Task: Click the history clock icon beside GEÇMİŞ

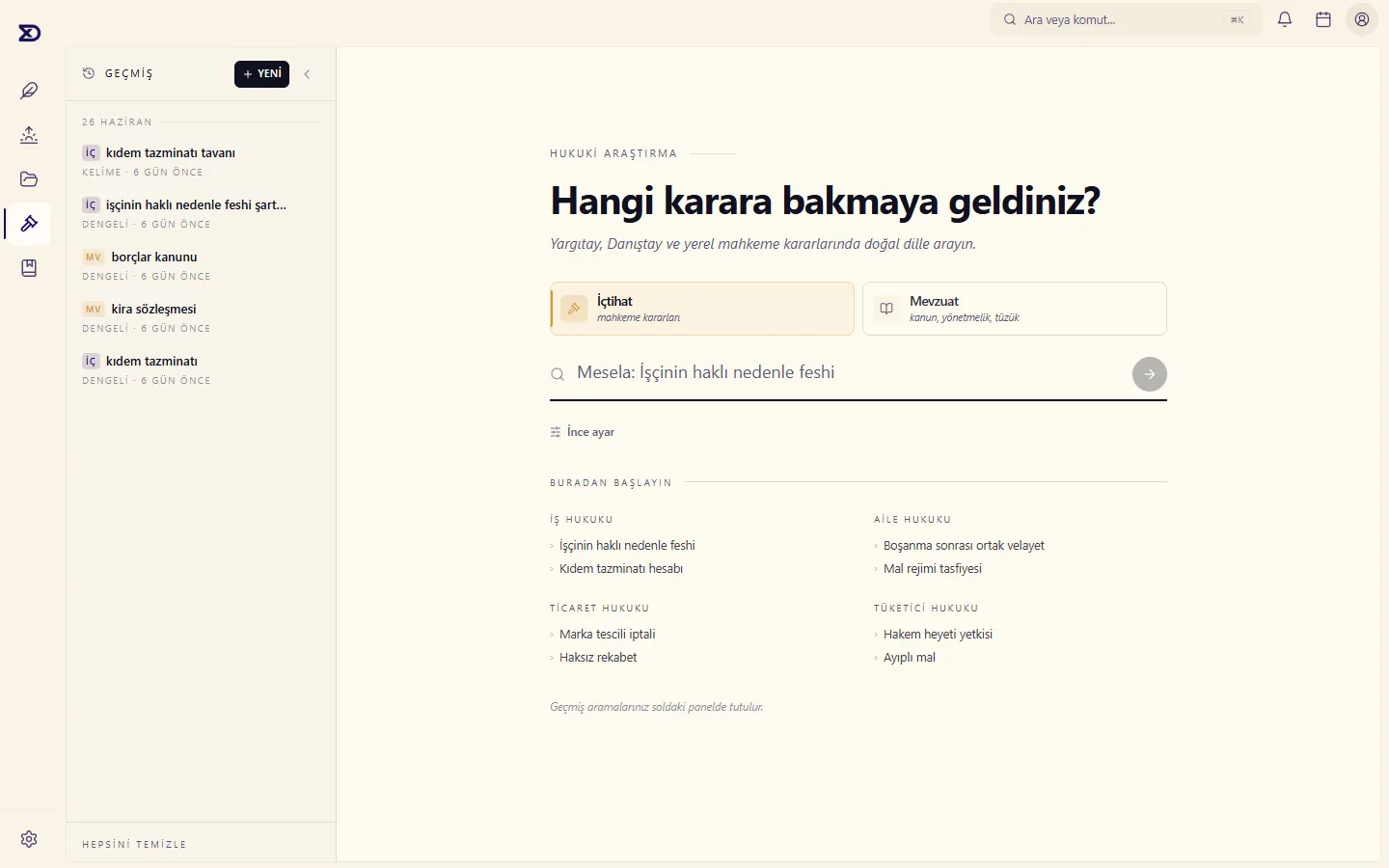Action: point(89,73)
